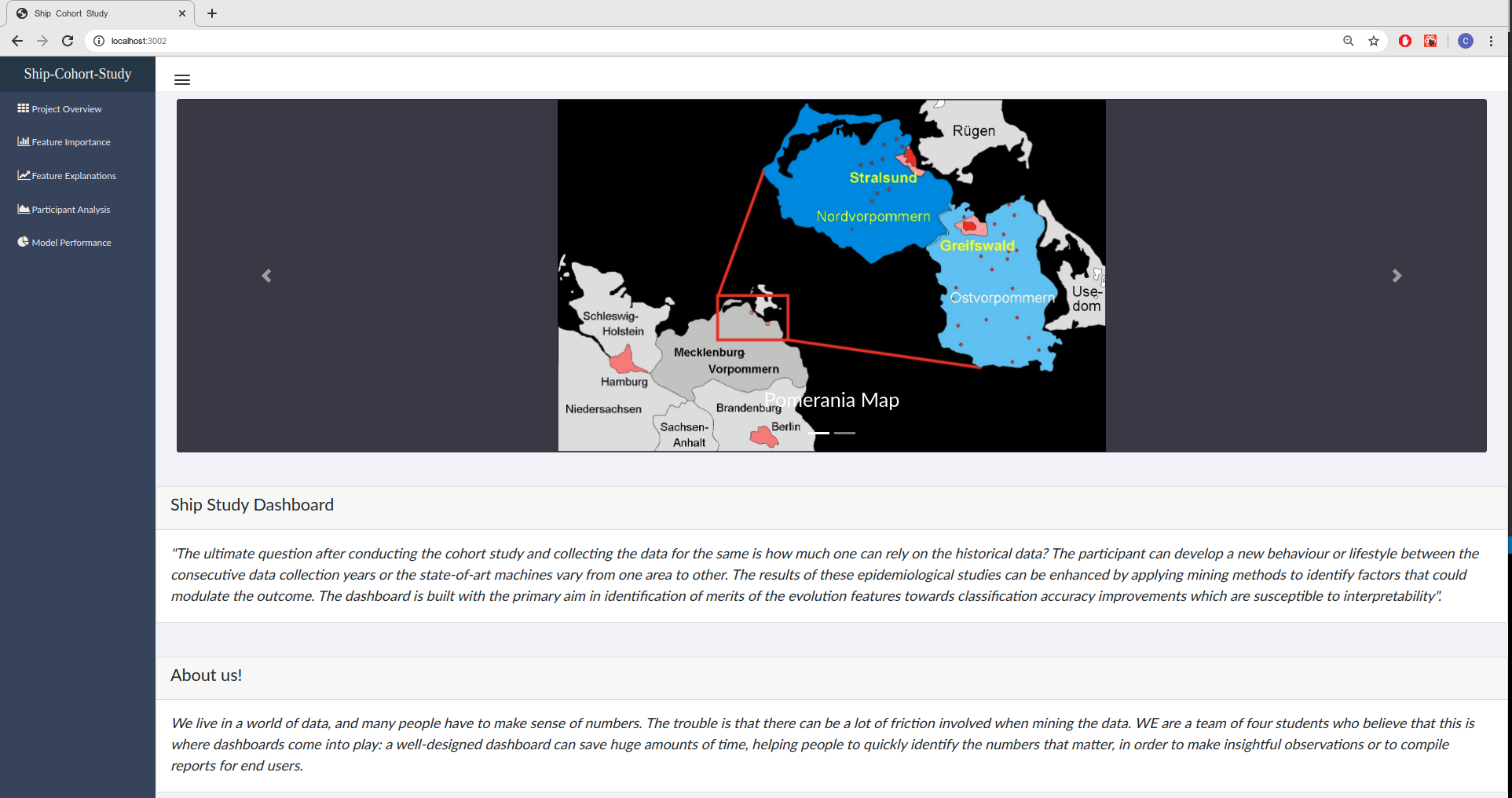1512x798 pixels.
Task: Click the Feature Importance bar chart icon
Action: pyautogui.click(x=24, y=141)
